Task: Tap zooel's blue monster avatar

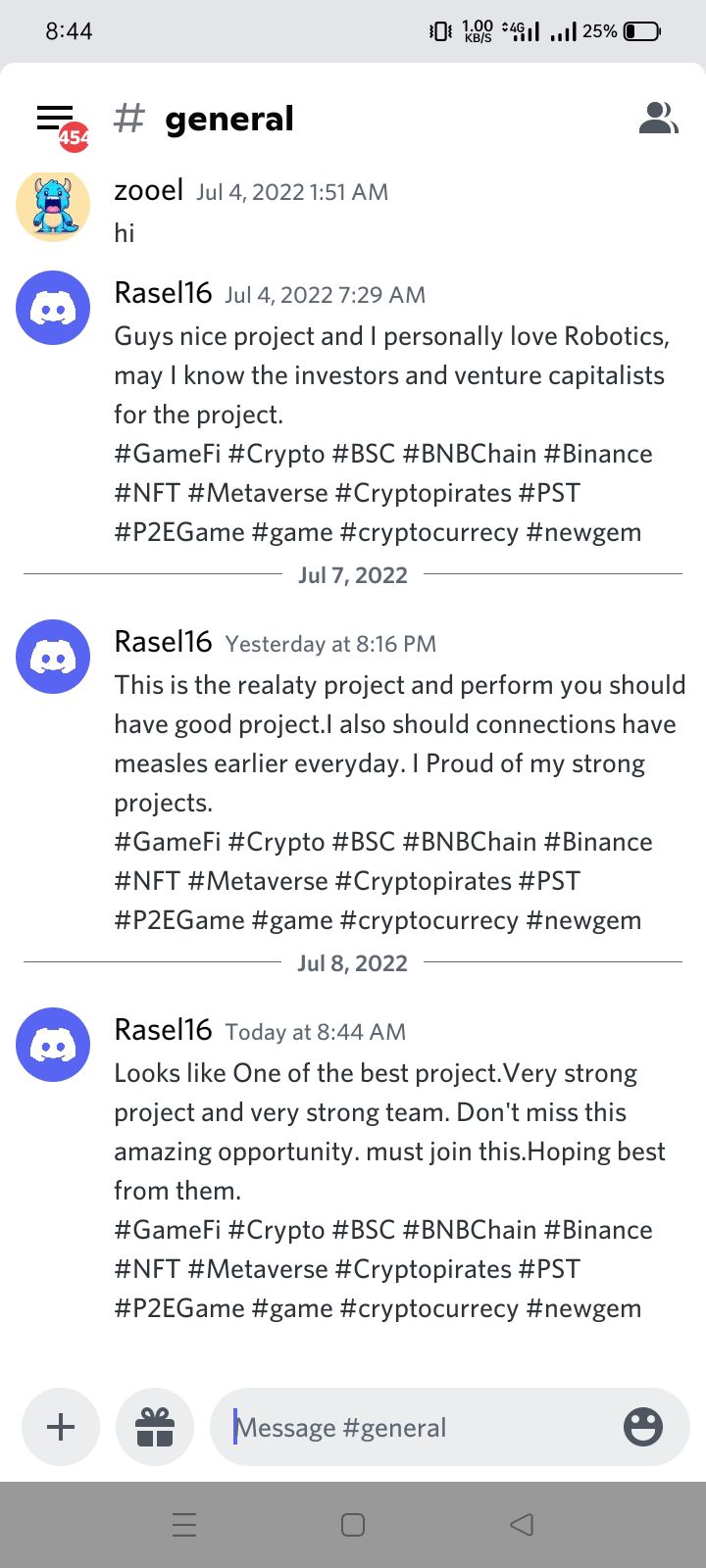Action: coord(53,205)
